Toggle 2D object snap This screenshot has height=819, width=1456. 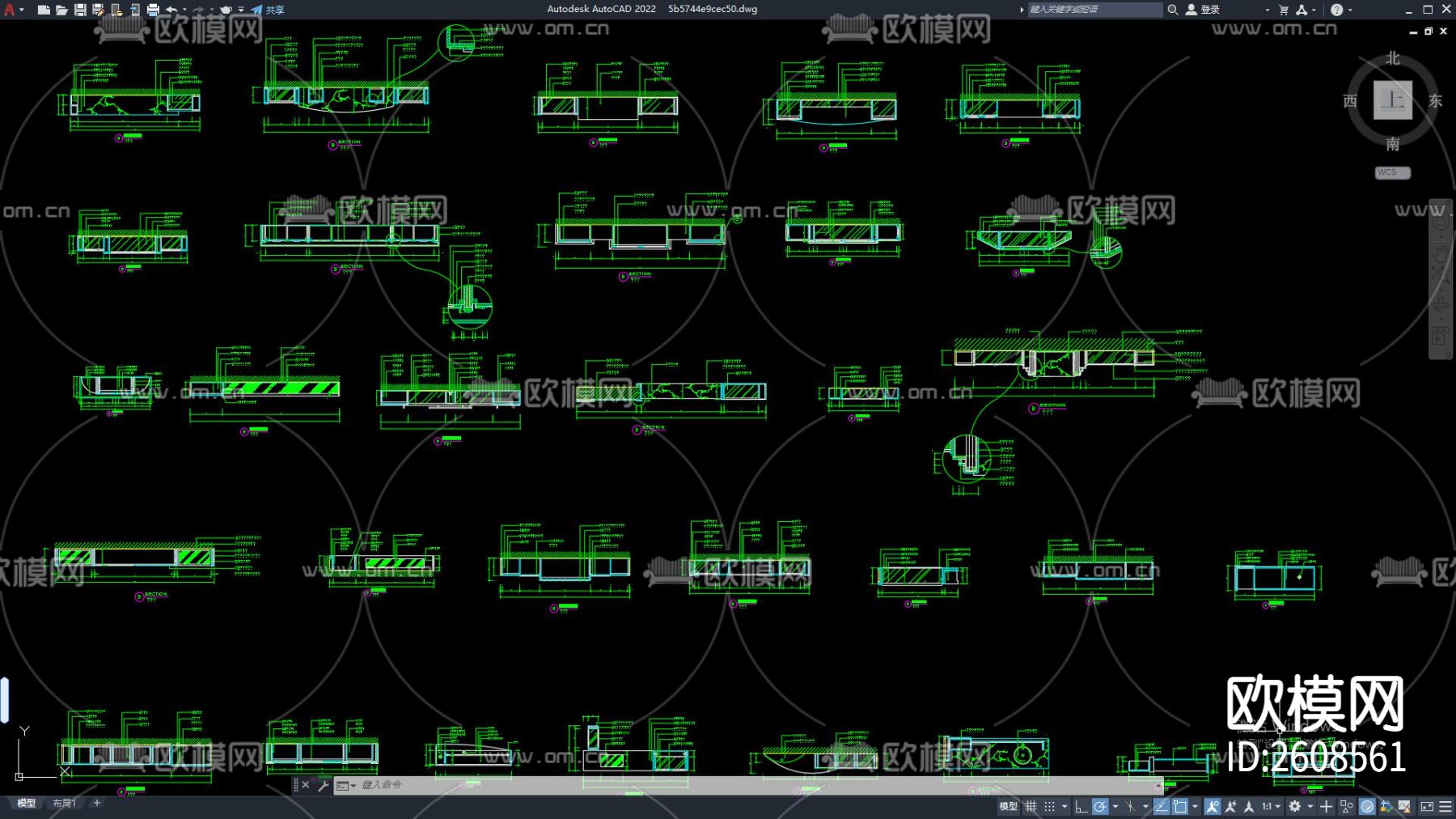click(x=1180, y=807)
